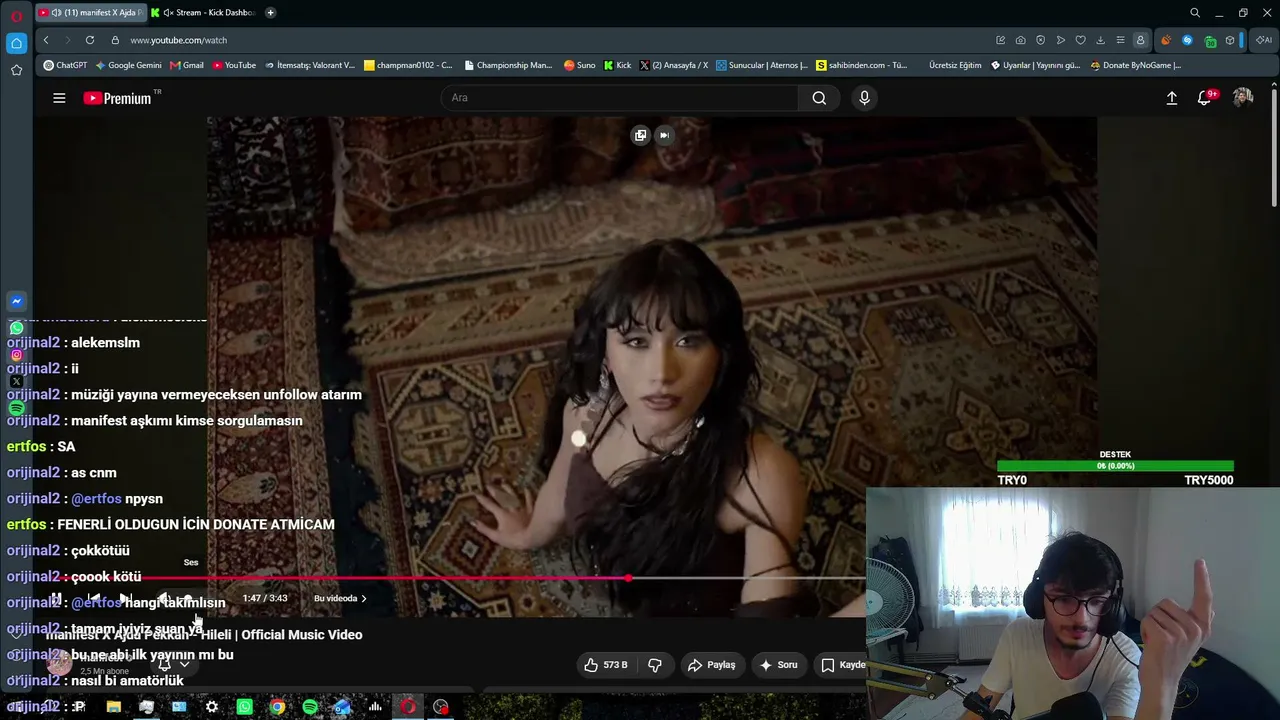Share the video via Paylaş
This screenshot has width=1280, height=720.
pyautogui.click(x=711, y=665)
